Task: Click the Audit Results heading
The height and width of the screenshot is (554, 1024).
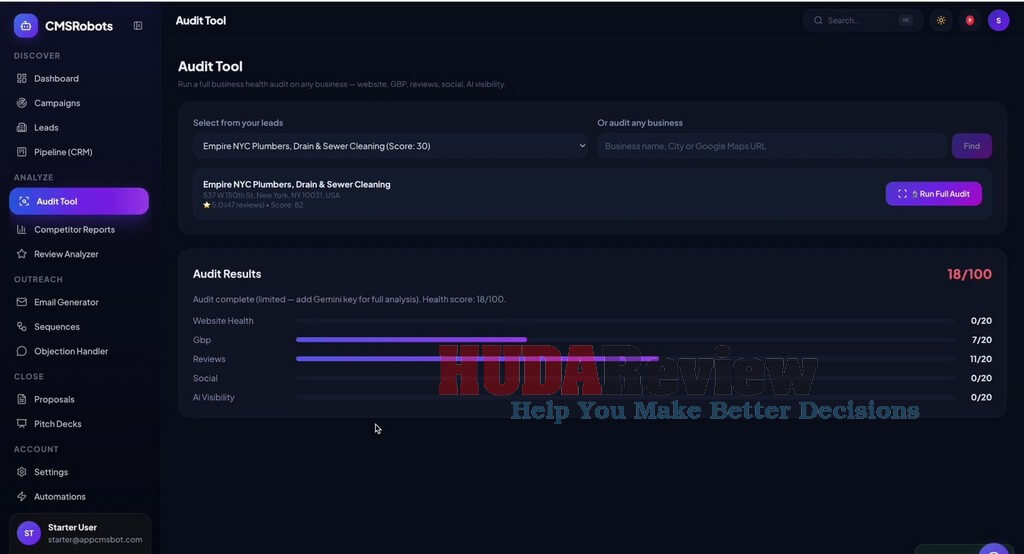Action: (x=227, y=274)
